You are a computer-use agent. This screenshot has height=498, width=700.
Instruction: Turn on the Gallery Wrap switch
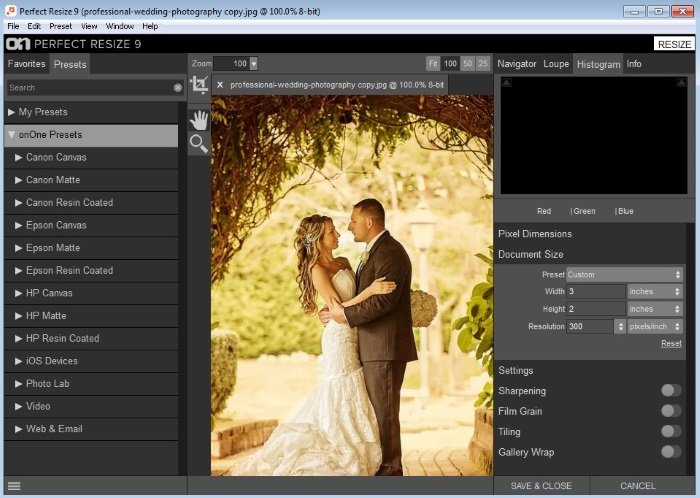click(671, 452)
